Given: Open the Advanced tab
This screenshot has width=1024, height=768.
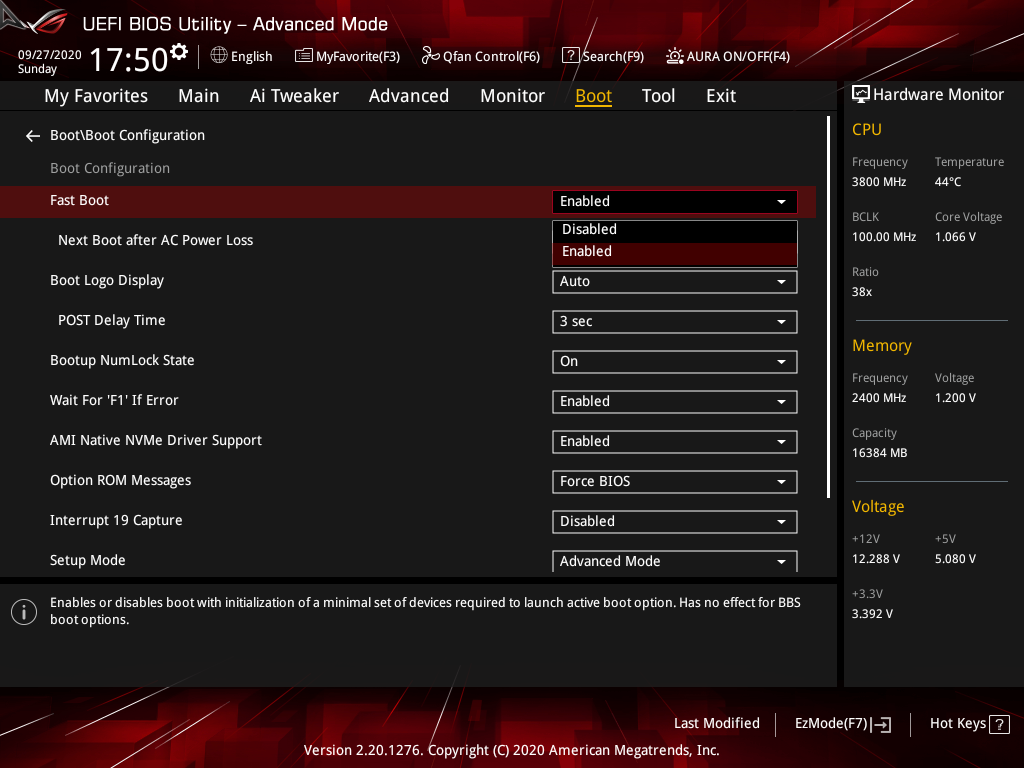Looking at the screenshot, I should 409,96.
